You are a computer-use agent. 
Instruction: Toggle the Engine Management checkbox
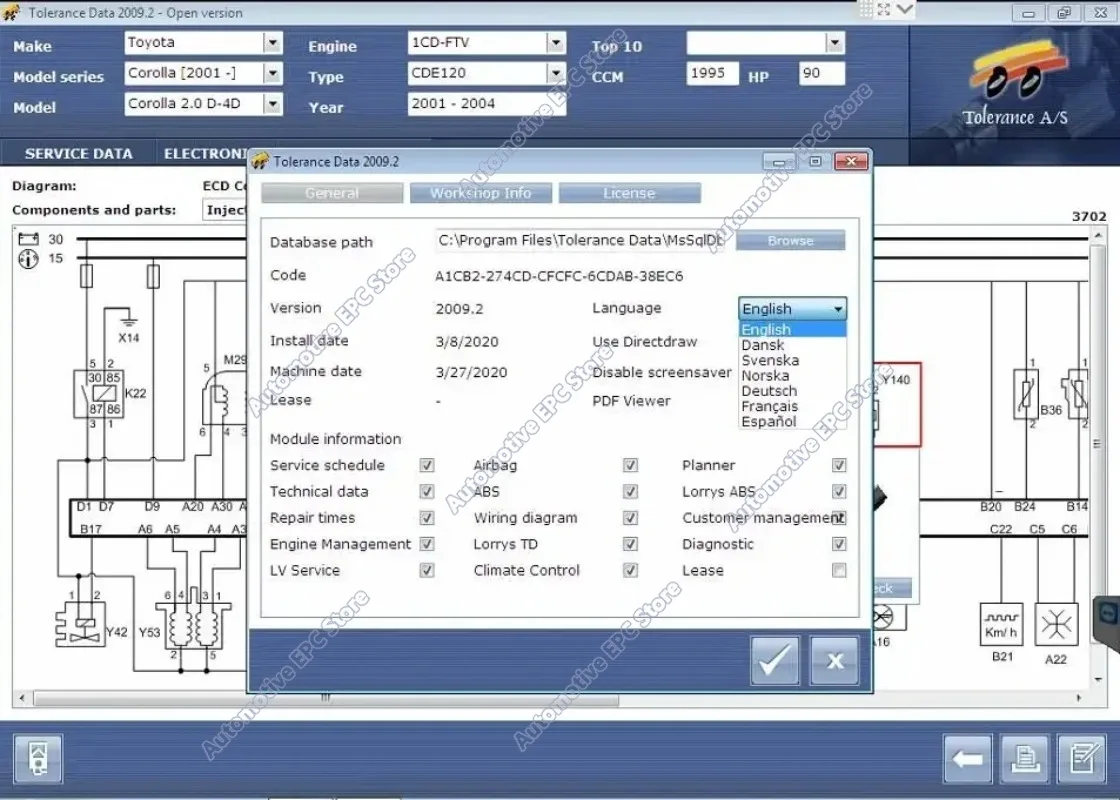coord(426,544)
